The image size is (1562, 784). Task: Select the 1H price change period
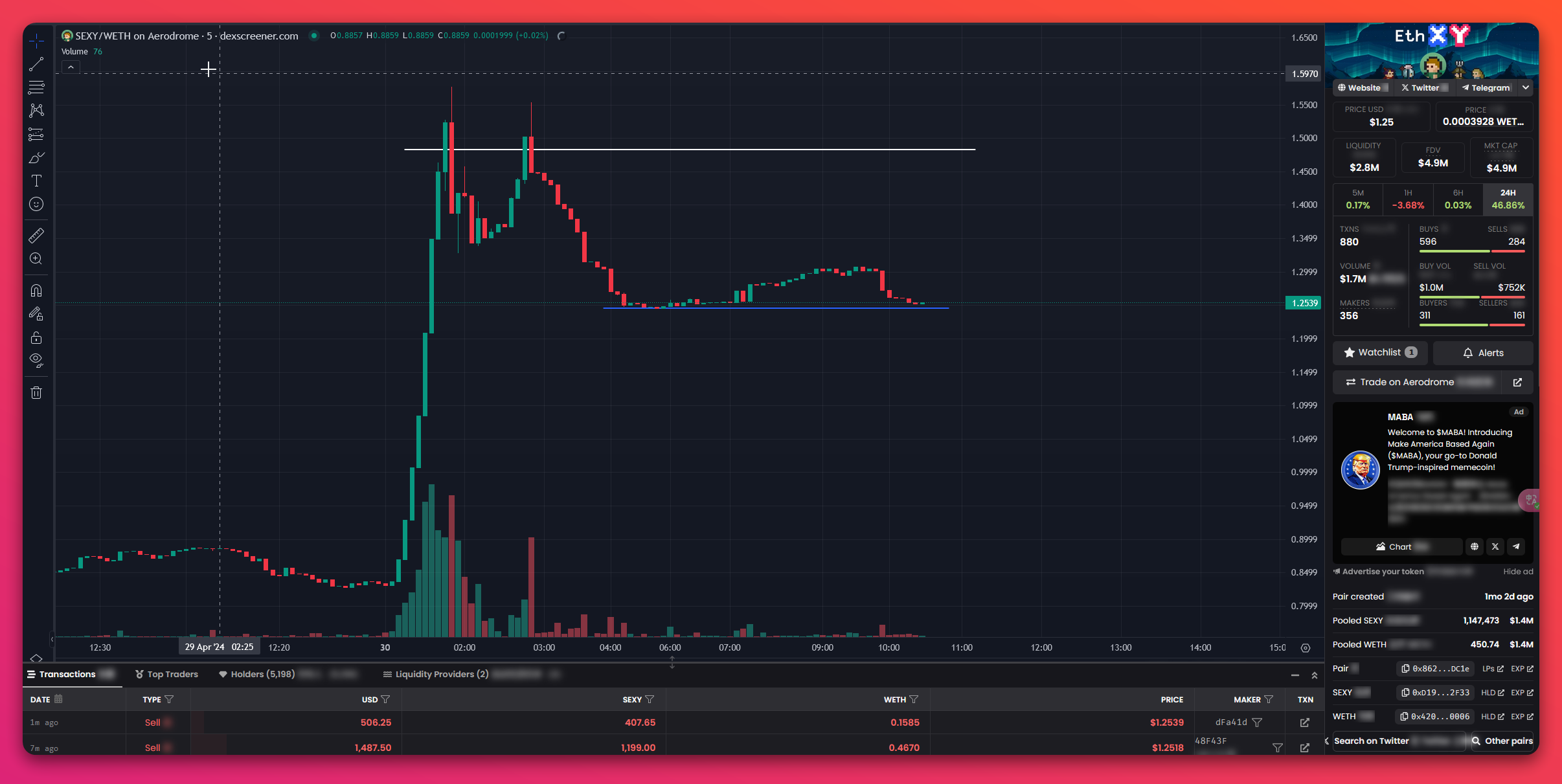pyautogui.click(x=1408, y=199)
